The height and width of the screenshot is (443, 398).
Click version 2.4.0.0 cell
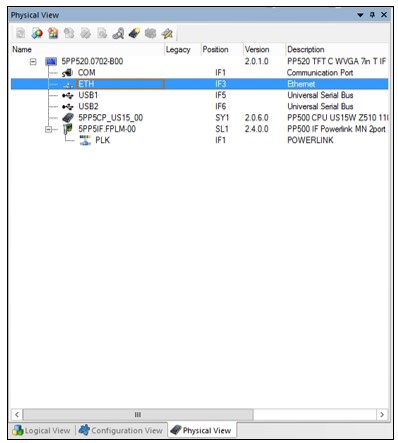click(x=256, y=129)
